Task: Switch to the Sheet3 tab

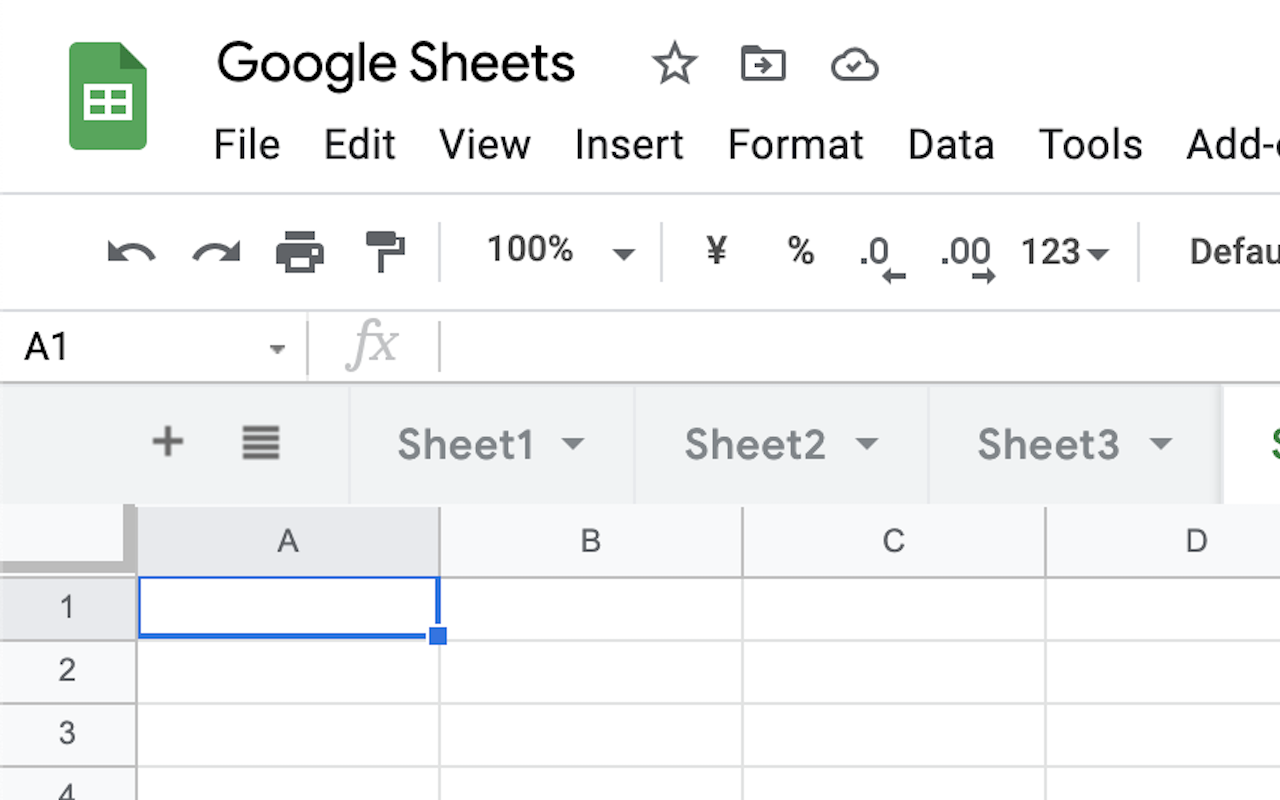Action: 1048,444
